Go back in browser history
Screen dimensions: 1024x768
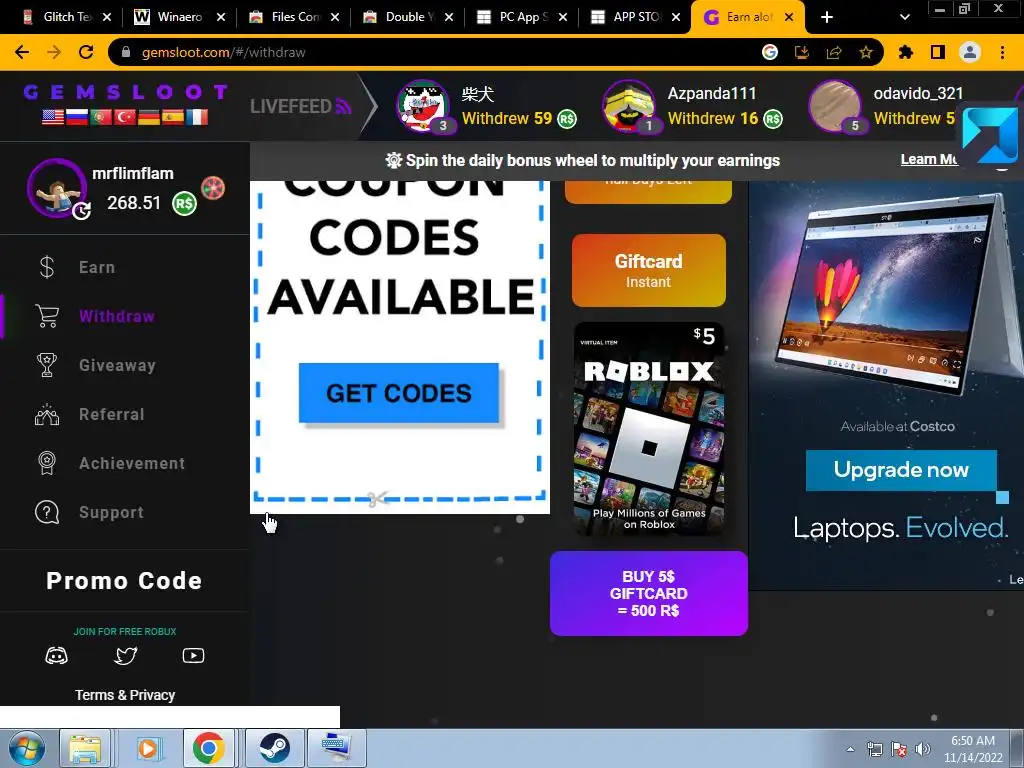[22, 52]
